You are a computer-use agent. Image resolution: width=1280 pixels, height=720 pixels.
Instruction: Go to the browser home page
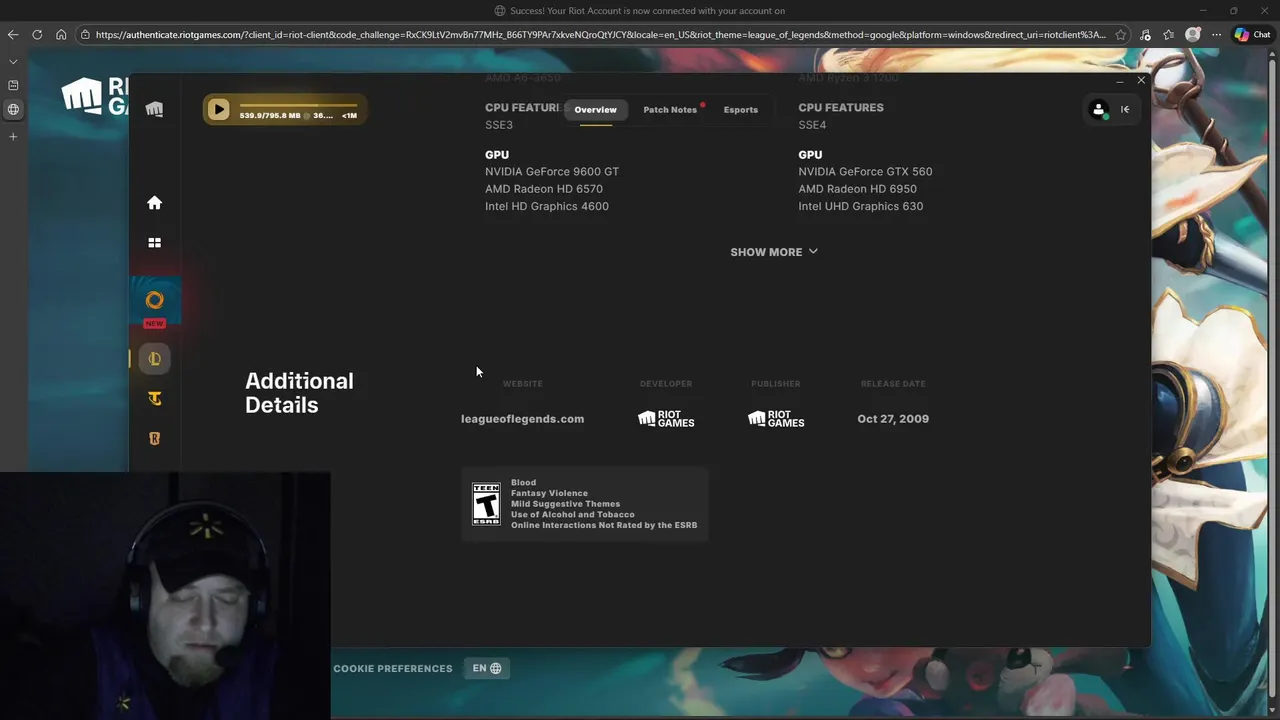point(61,35)
